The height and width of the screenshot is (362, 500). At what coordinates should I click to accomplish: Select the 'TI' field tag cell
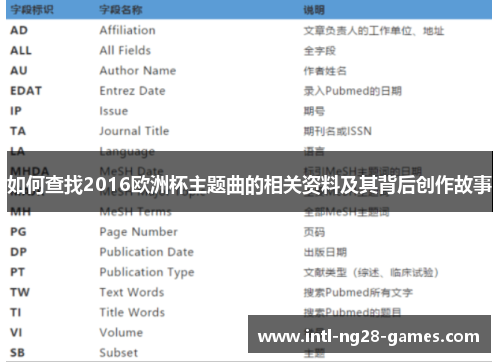pyautogui.click(x=16, y=312)
